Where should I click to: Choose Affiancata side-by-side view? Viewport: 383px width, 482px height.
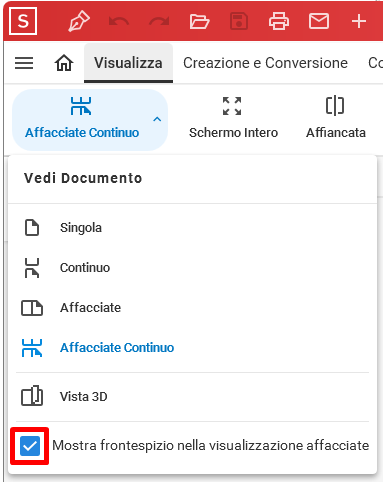click(336, 118)
